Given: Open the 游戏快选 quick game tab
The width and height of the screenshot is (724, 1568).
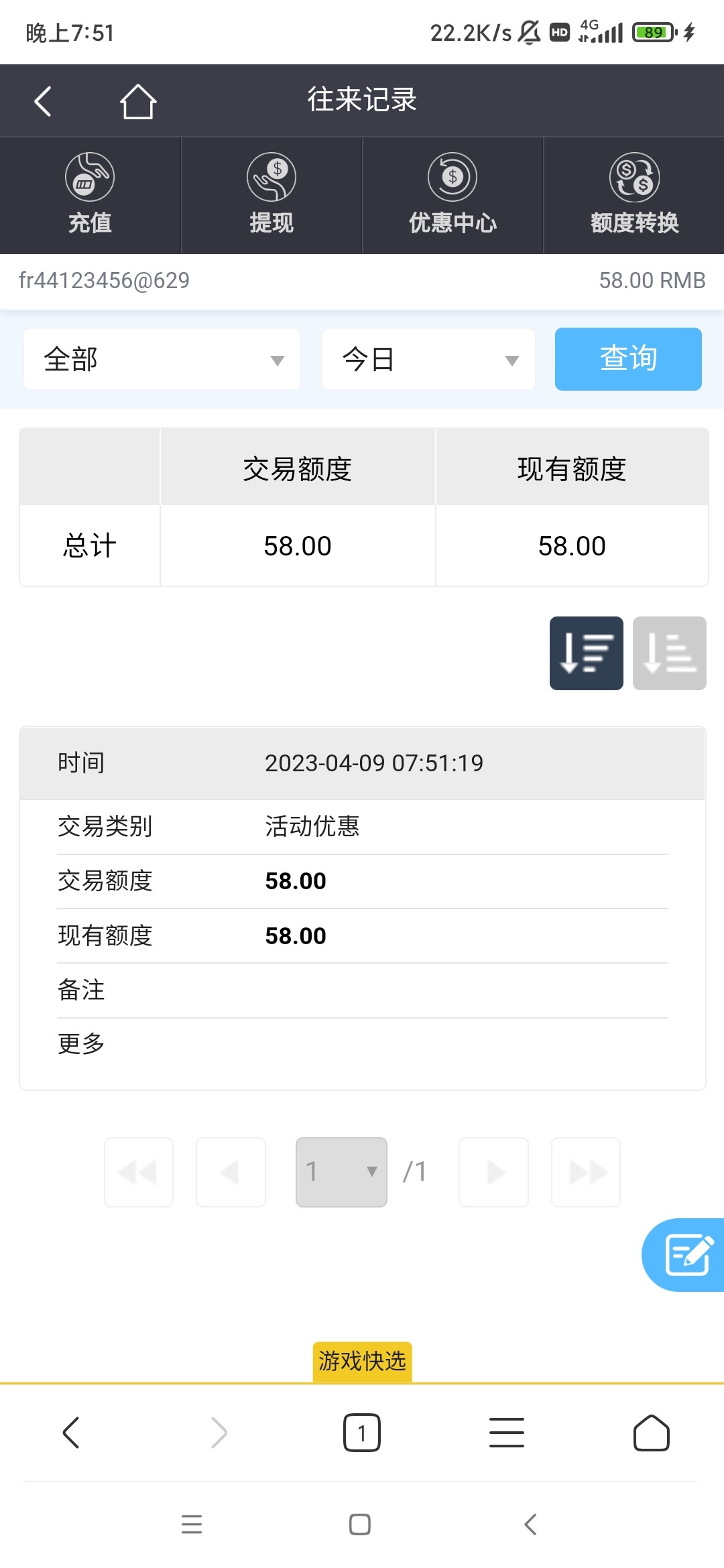Looking at the screenshot, I should pos(362,1361).
